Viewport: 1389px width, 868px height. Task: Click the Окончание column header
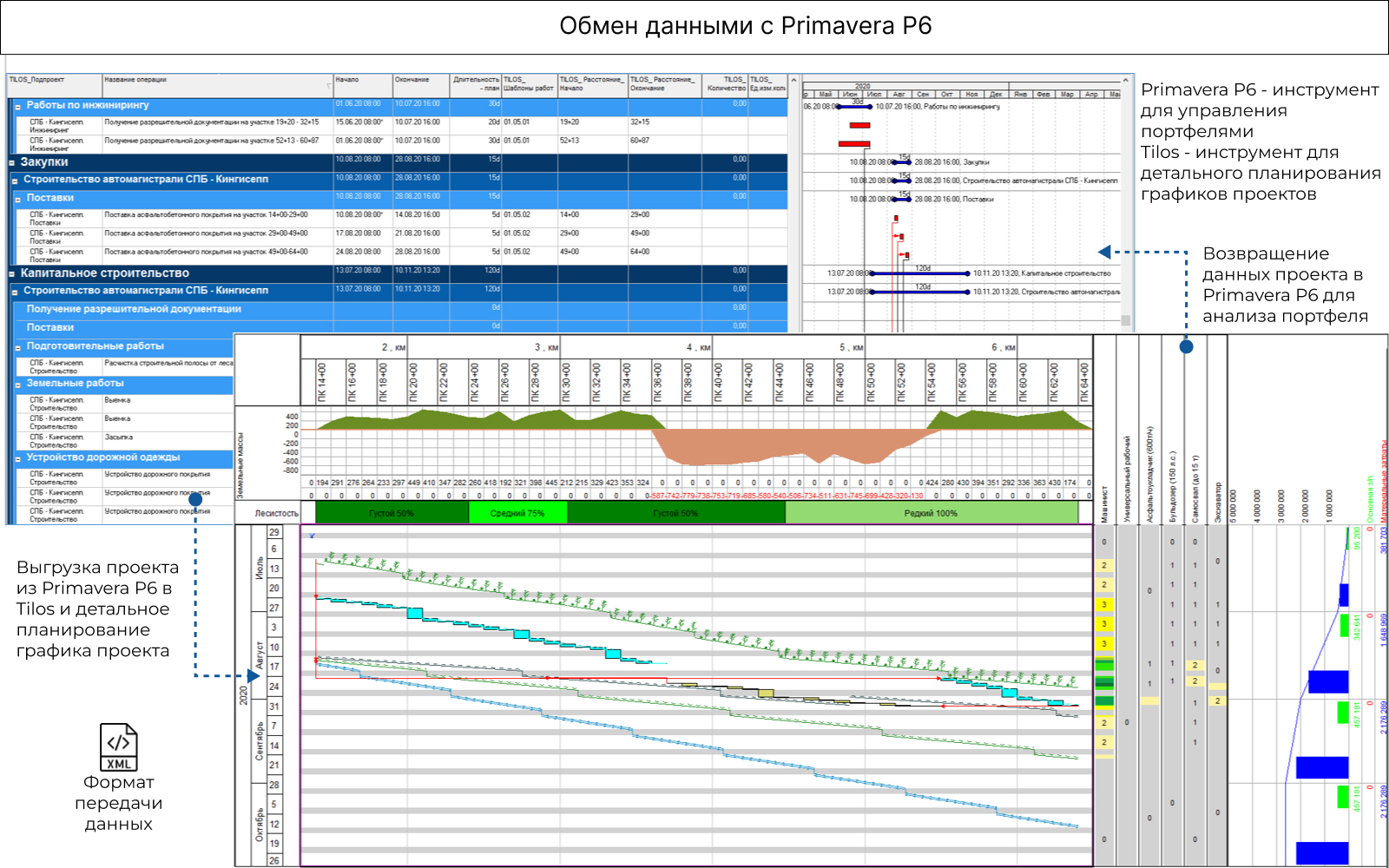click(421, 84)
